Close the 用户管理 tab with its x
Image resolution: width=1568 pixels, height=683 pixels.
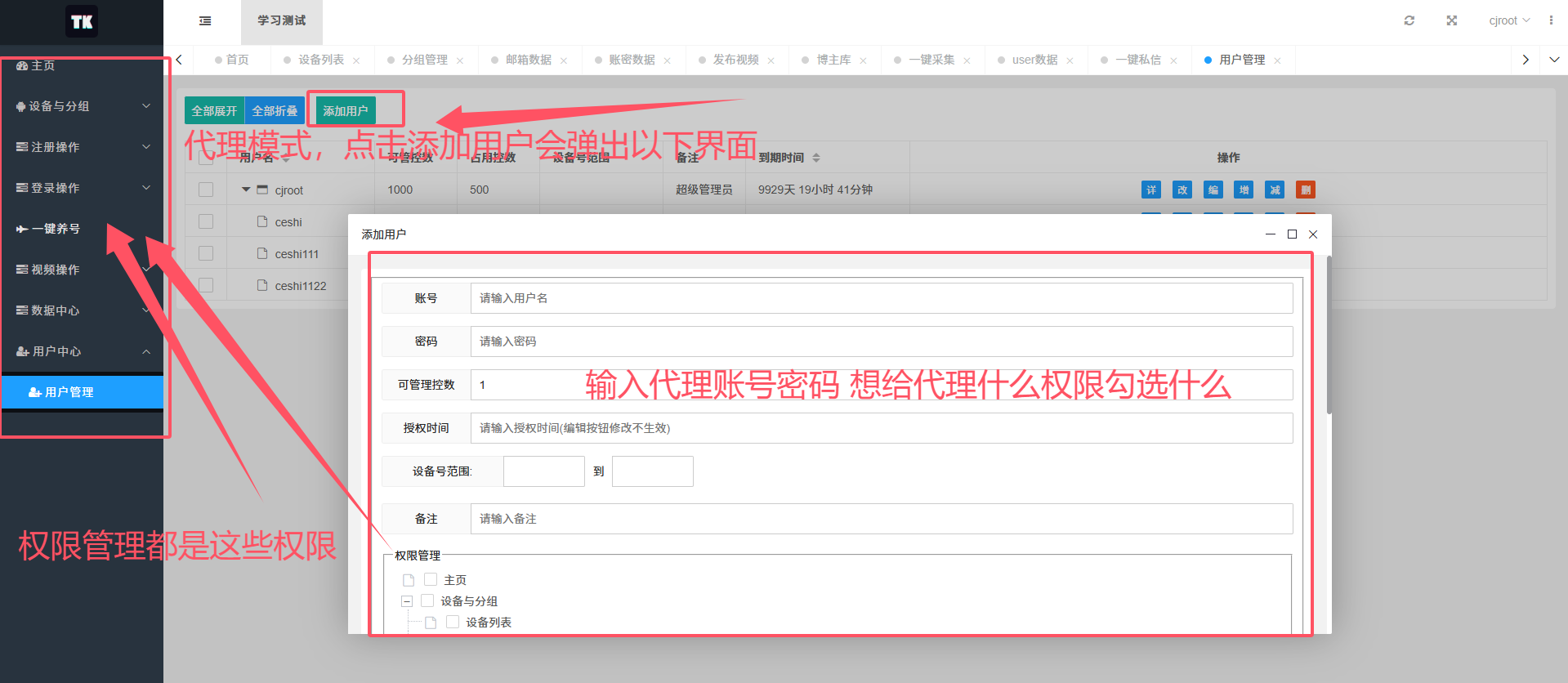(x=1277, y=60)
